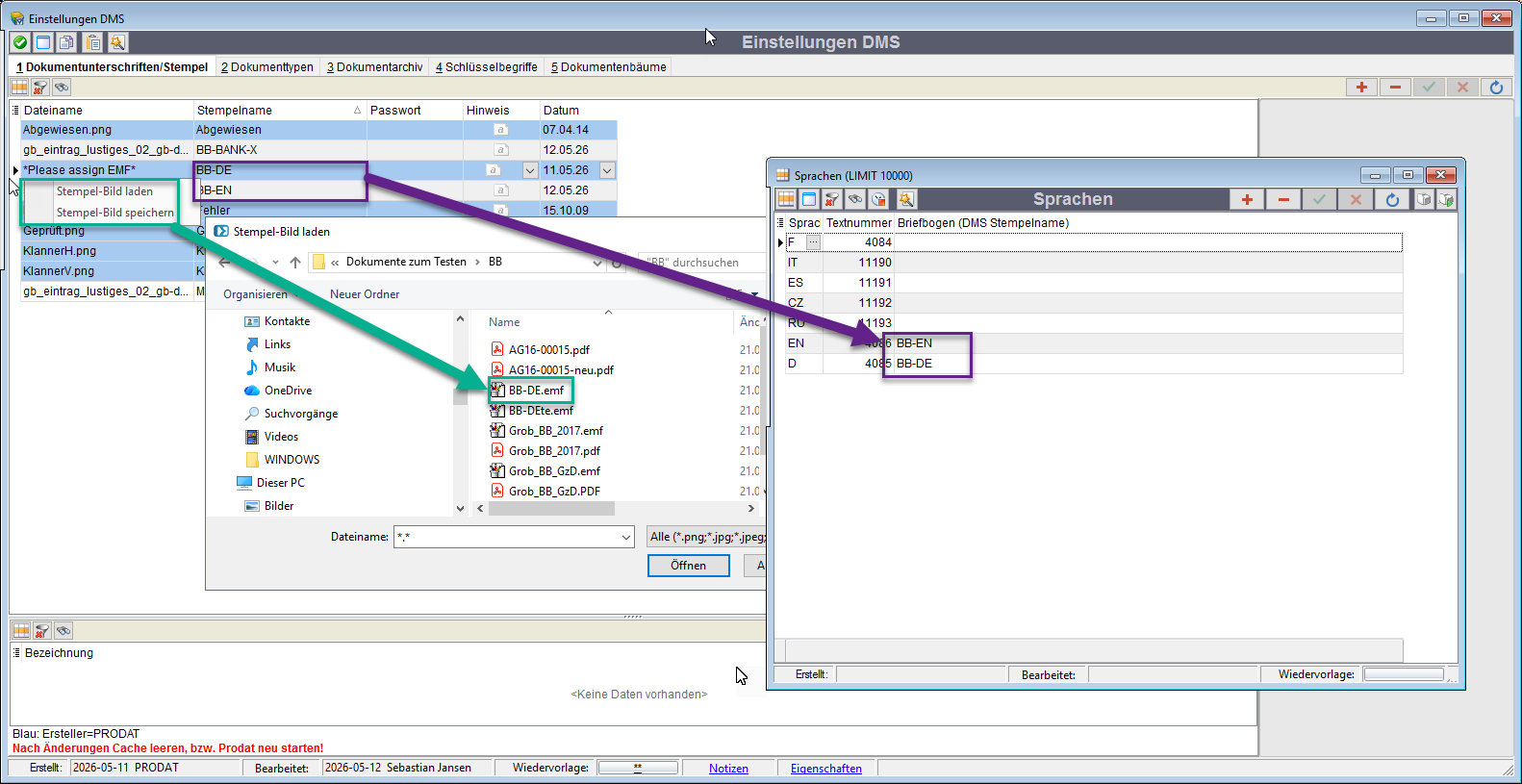This screenshot has height=784, width=1522.
Task: Open the Datum dropdown for 11.05.26 row
Action: coord(607,170)
